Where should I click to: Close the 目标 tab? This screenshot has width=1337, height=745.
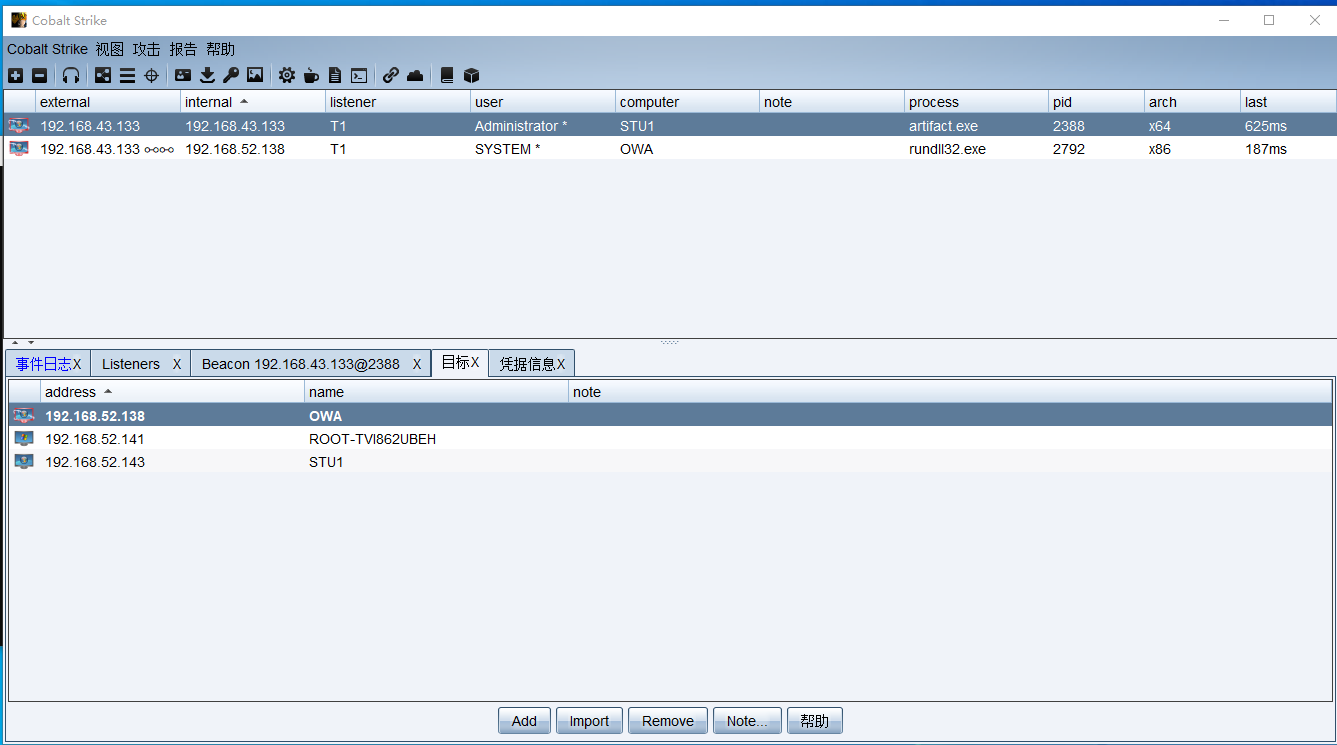coord(475,363)
